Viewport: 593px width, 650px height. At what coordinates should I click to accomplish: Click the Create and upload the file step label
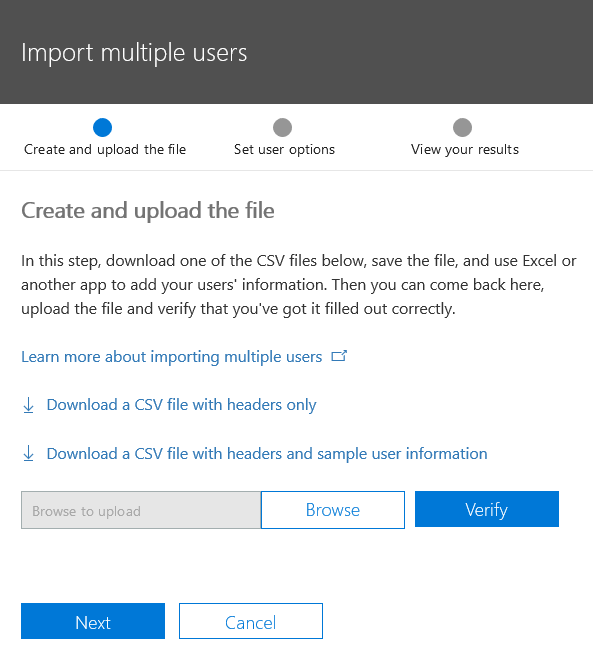105,149
